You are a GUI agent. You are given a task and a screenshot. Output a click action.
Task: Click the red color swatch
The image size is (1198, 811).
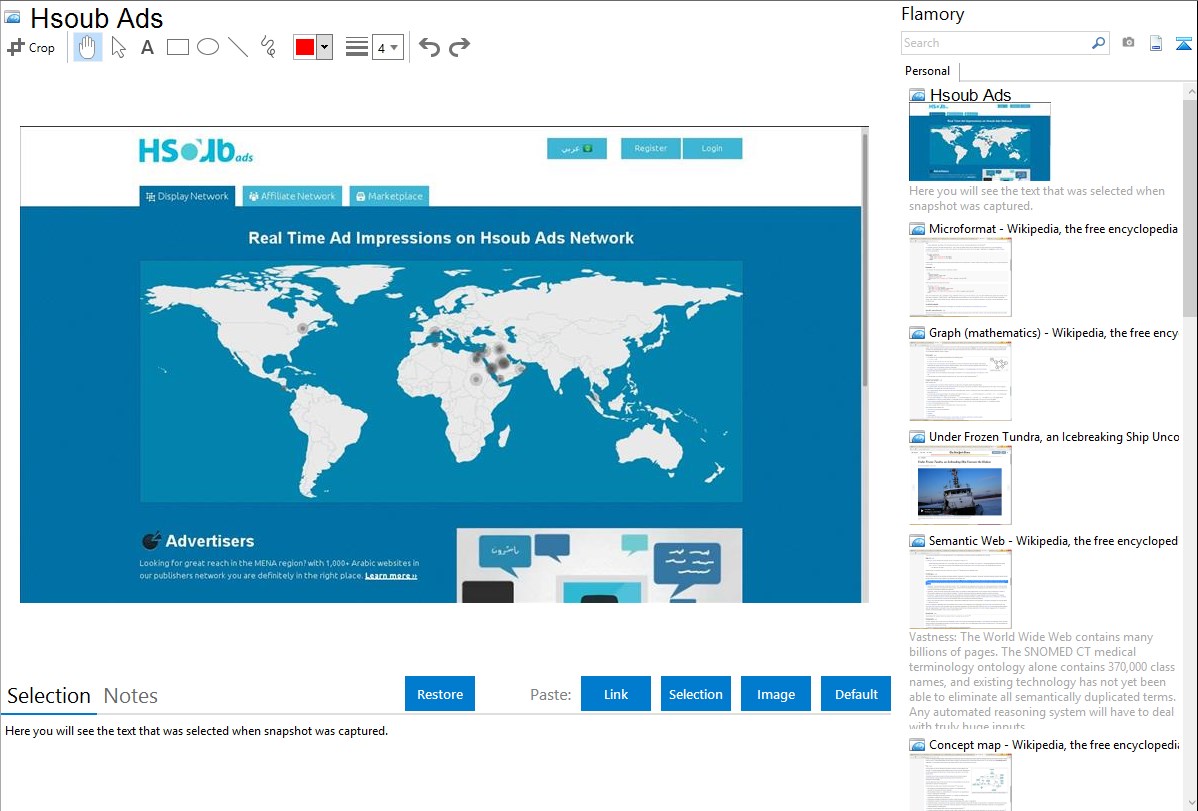(x=305, y=47)
